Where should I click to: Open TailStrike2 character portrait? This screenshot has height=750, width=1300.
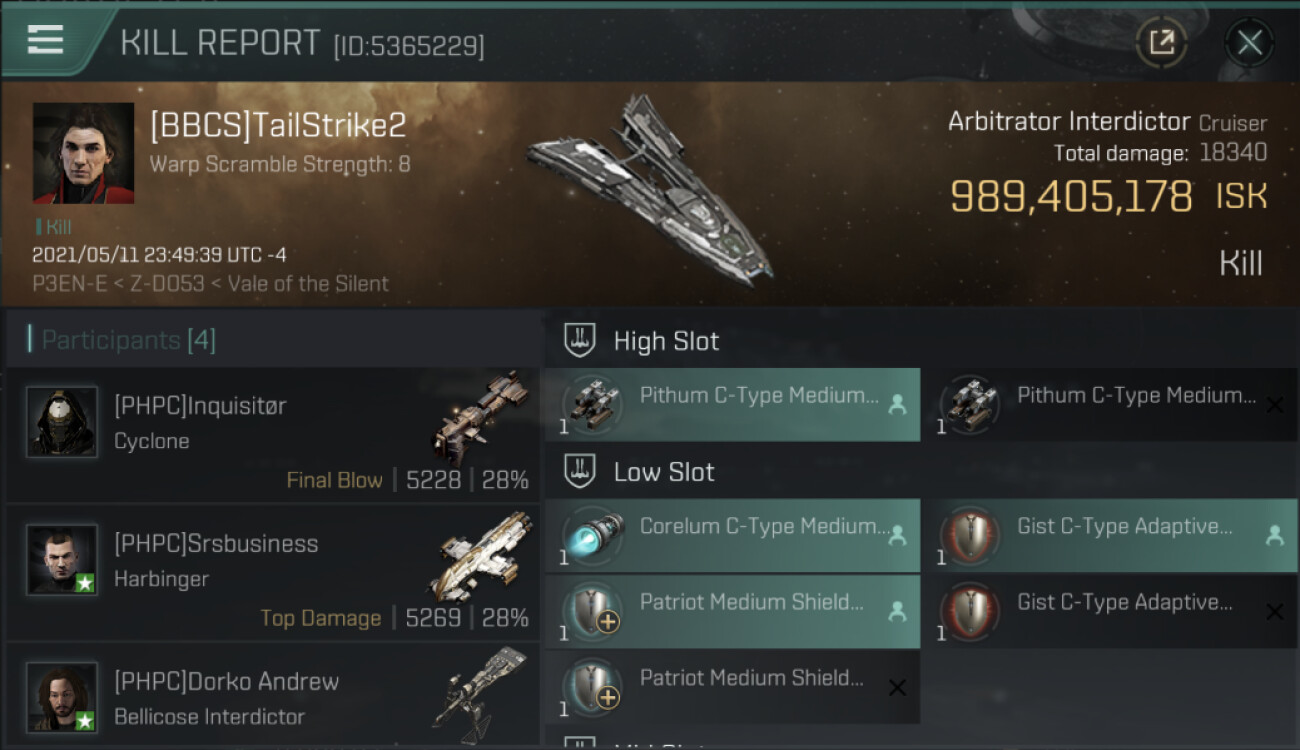(83, 153)
